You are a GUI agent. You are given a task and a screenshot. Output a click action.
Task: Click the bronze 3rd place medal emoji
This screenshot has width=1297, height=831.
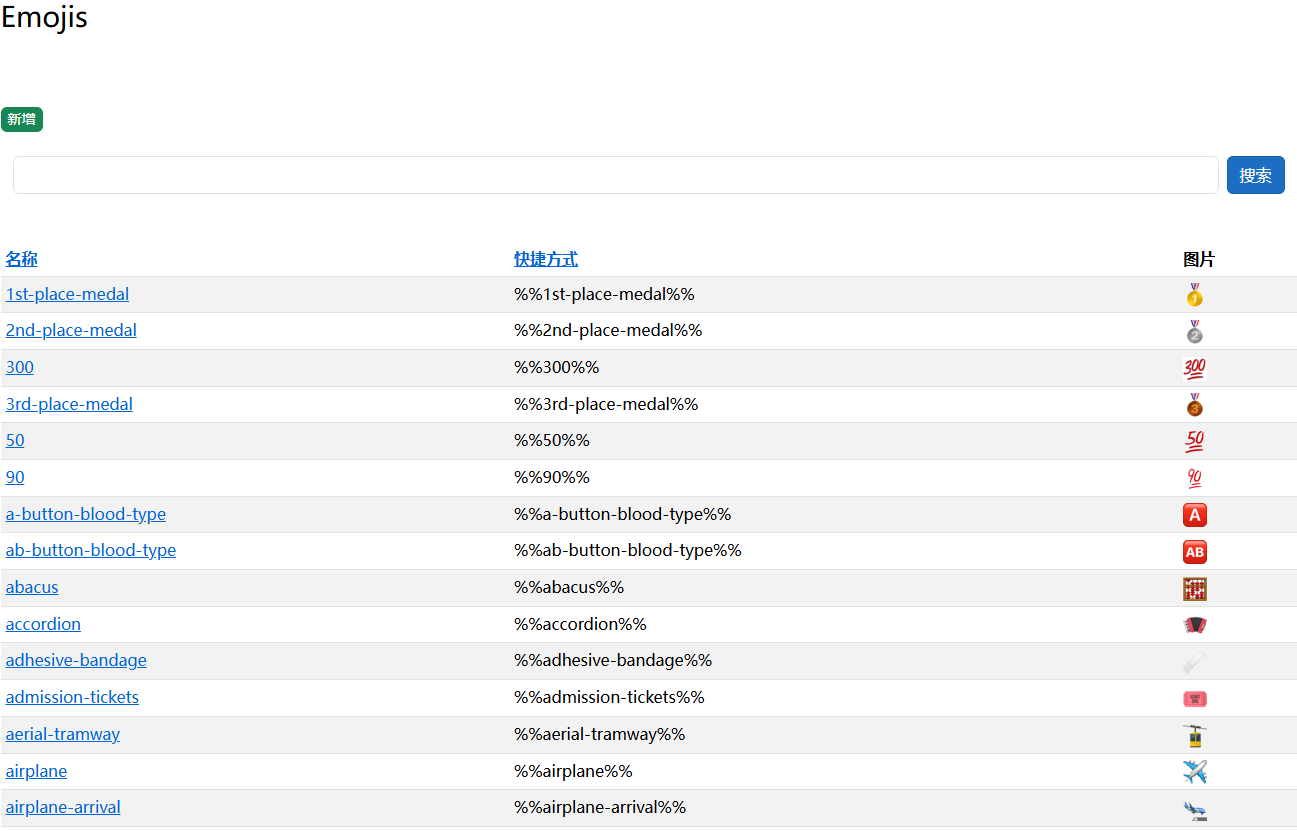(1194, 405)
